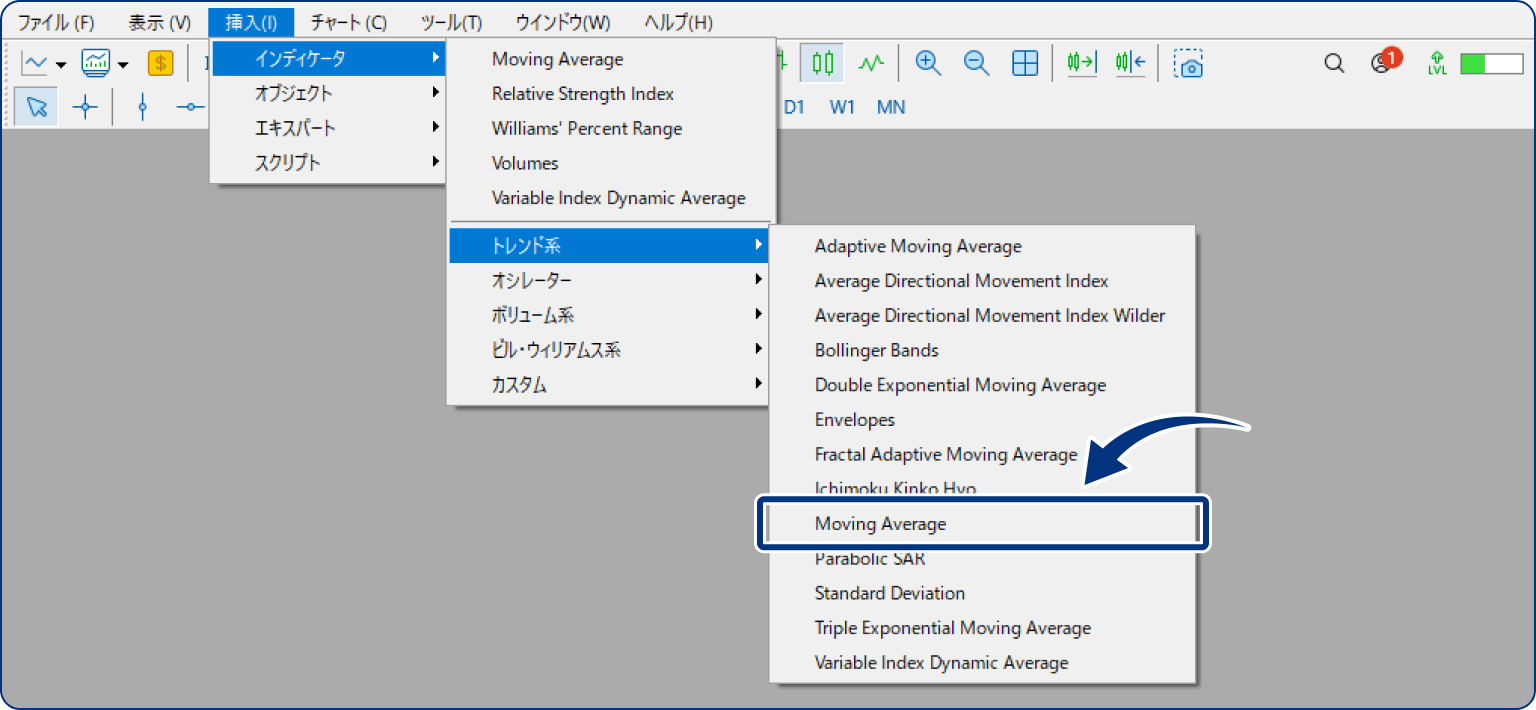1536x710 pixels.
Task: Click the zoom out magnifier icon
Action: pyautogui.click(x=976, y=64)
